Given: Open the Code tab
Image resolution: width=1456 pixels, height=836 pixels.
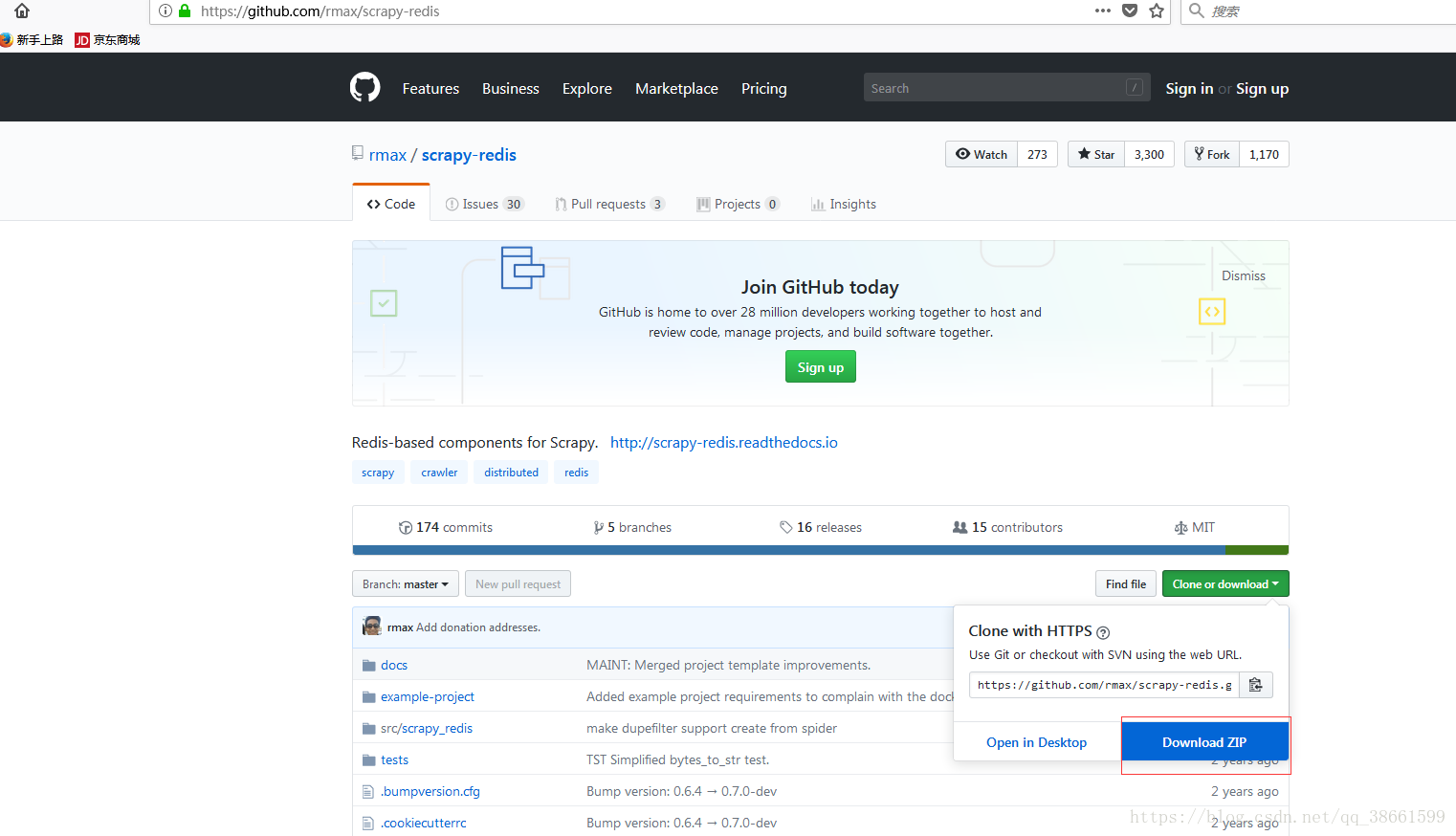Looking at the screenshot, I should tap(391, 204).
